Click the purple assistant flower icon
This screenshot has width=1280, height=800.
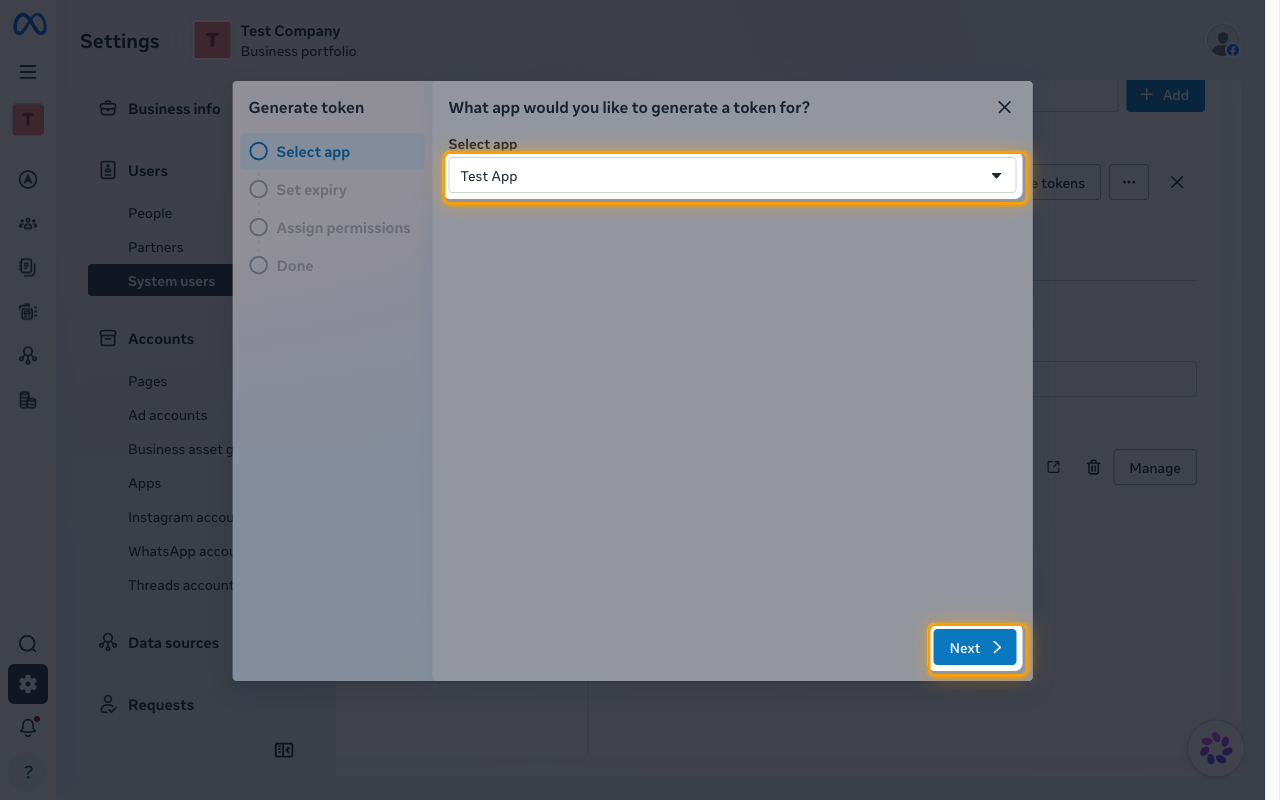coord(1216,748)
